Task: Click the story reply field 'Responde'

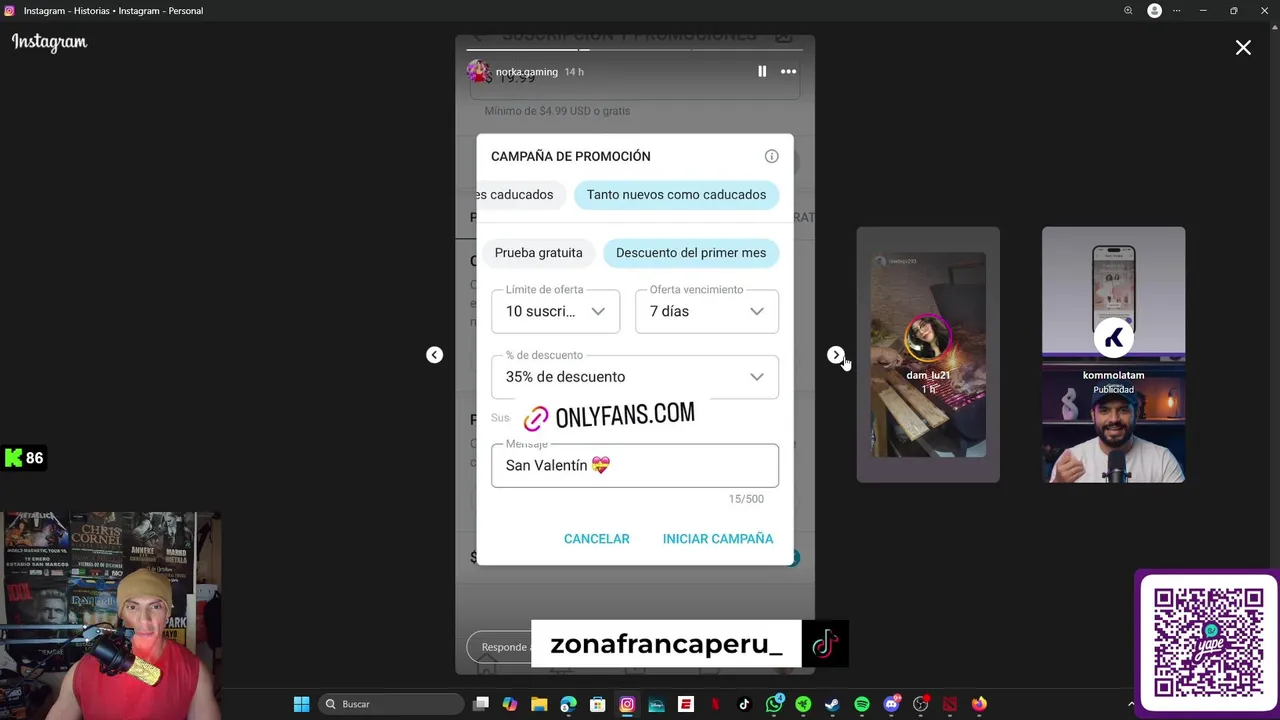Action: 501,647
